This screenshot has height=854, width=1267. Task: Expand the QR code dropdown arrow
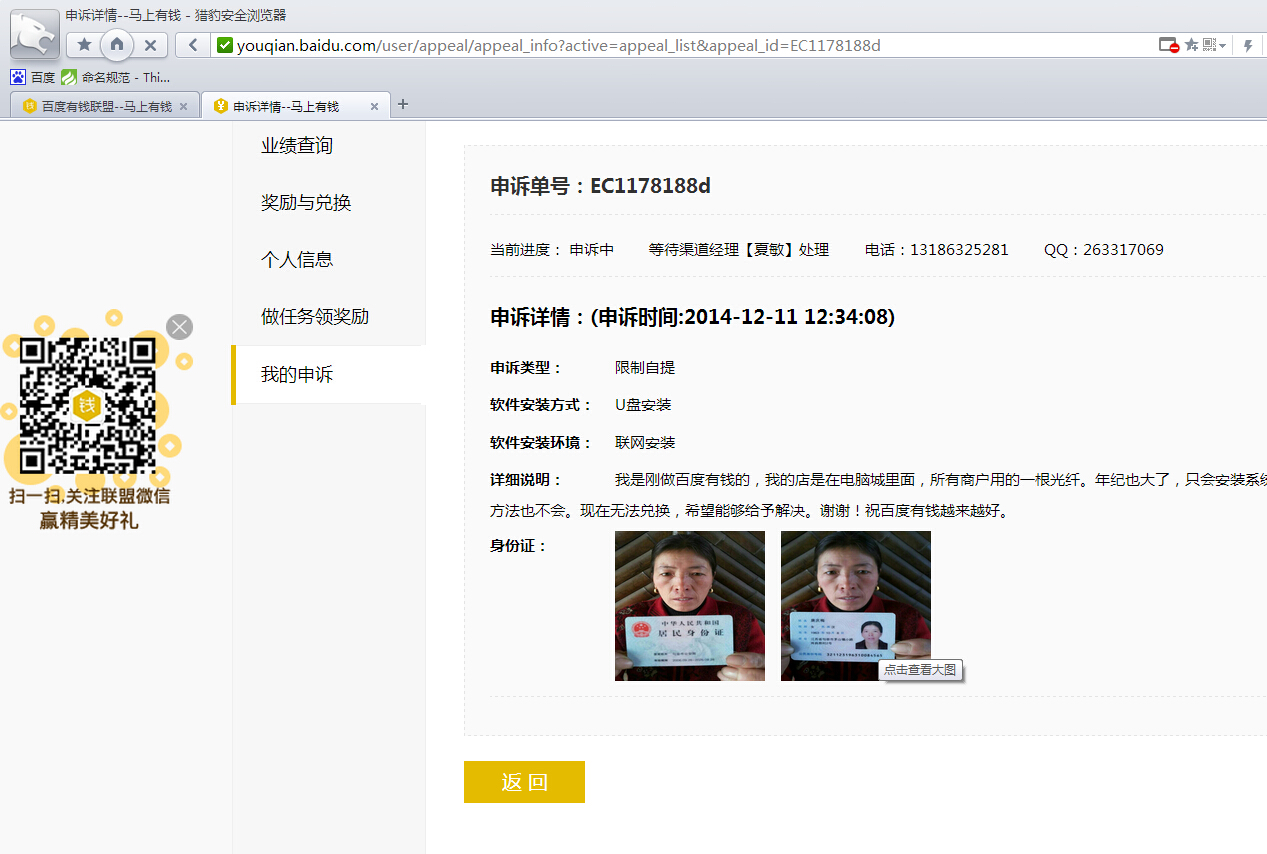point(1222,46)
